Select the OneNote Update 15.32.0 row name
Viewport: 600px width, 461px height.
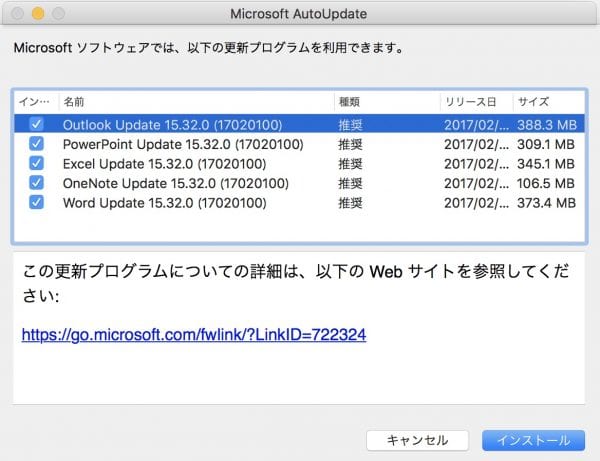[x=176, y=184]
